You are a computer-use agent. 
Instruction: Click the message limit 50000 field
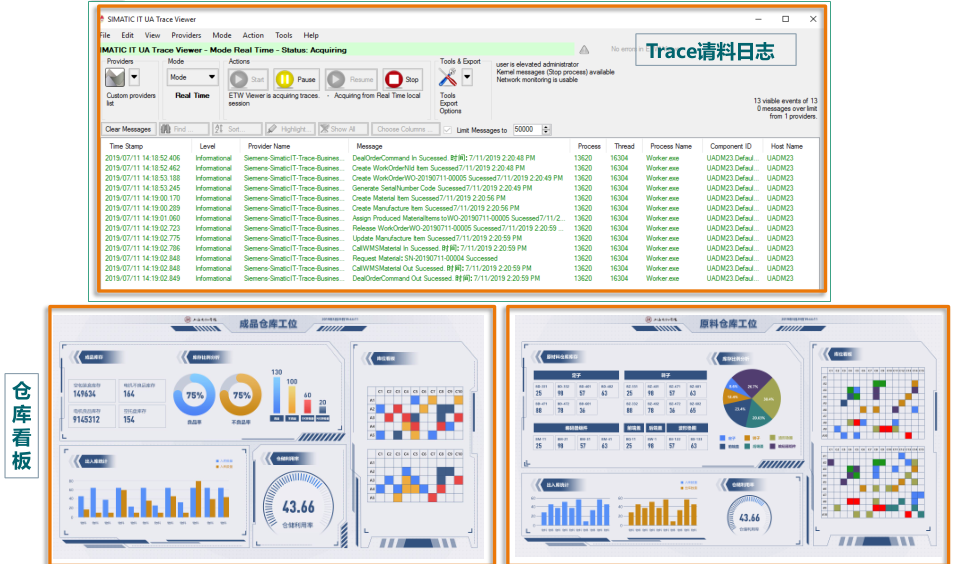(x=526, y=129)
